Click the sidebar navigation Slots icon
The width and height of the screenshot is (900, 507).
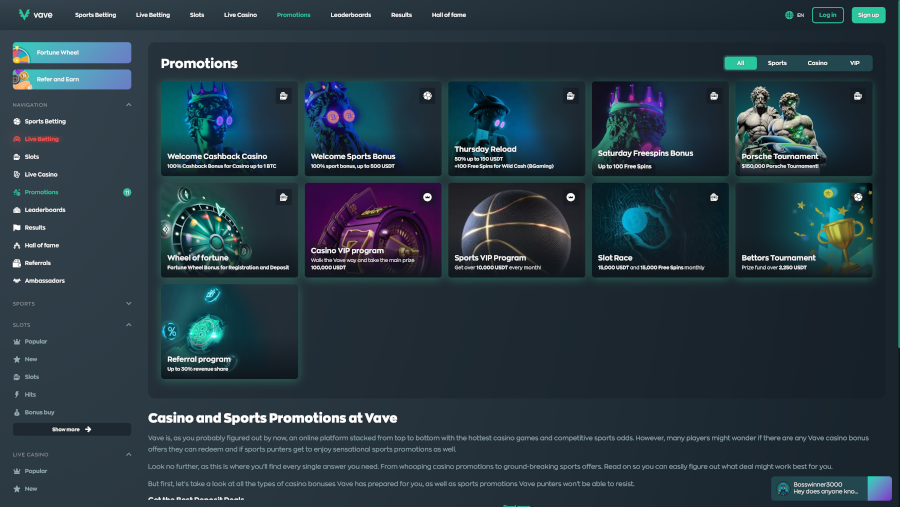coord(17,157)
